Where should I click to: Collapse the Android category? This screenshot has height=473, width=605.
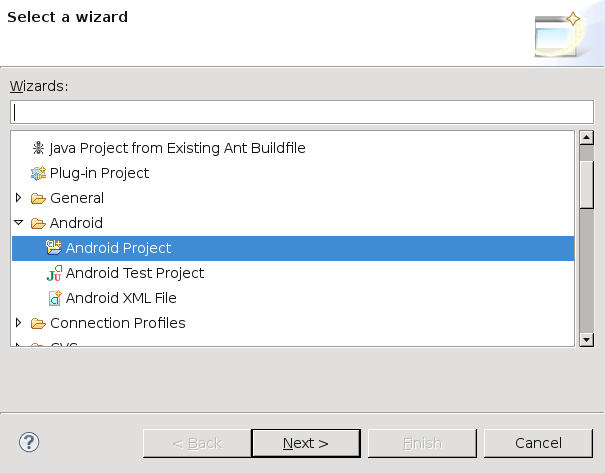(x=18, y=223)
